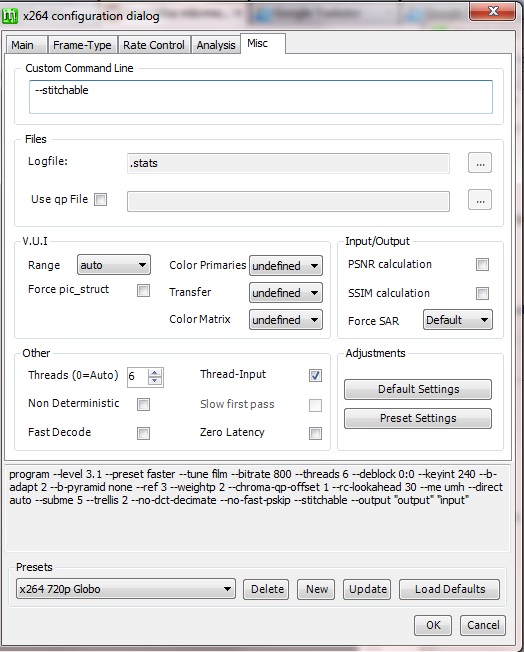Create a New preset

pos(316,589)
